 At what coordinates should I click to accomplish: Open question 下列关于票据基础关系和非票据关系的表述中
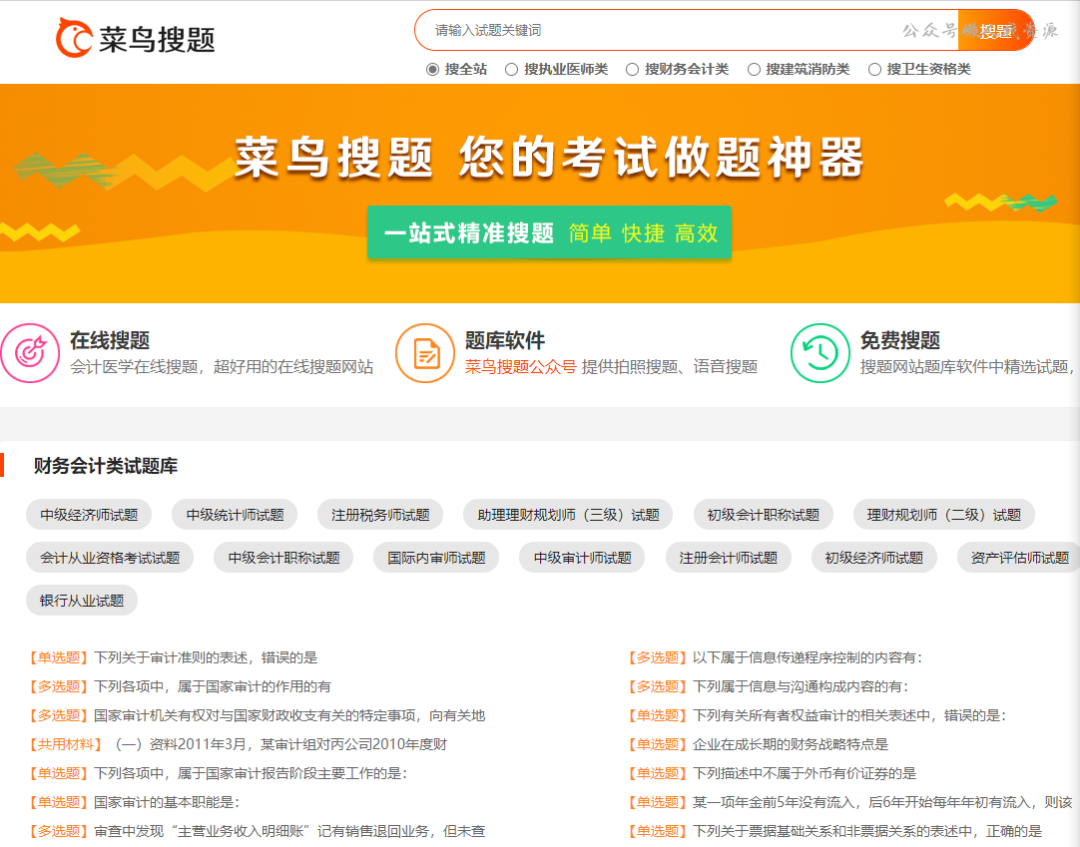866,831
